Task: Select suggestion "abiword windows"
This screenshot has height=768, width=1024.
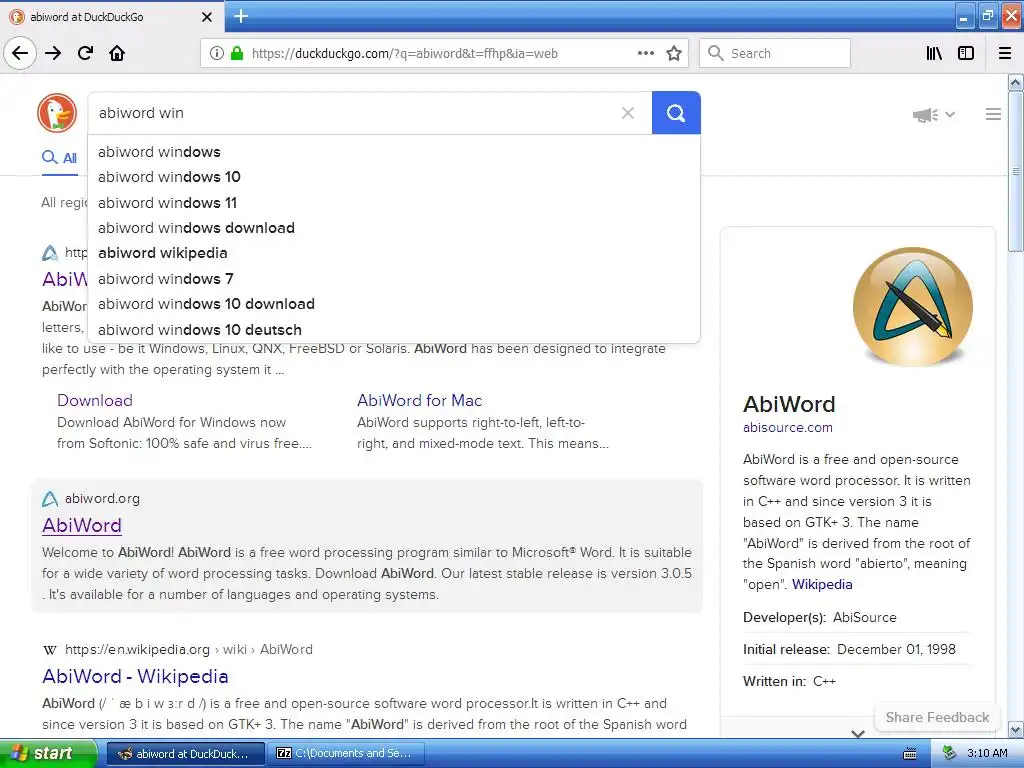Action: point(394,152)
